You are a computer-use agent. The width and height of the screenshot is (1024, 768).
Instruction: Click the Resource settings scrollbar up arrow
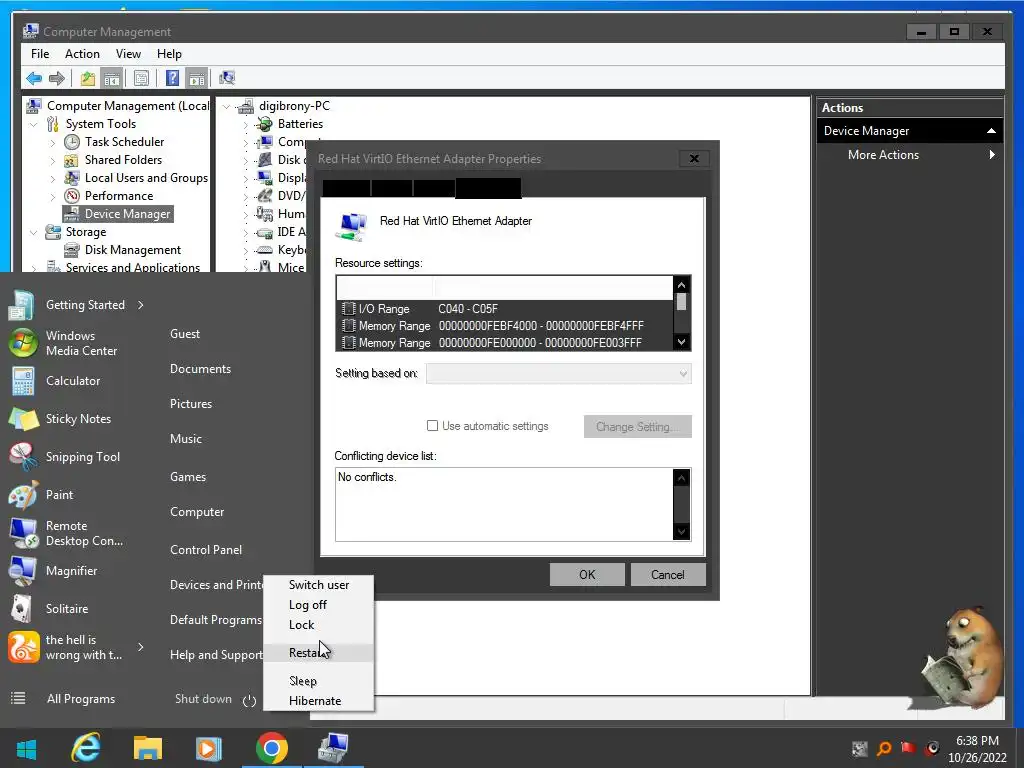(x=681, y=285)
